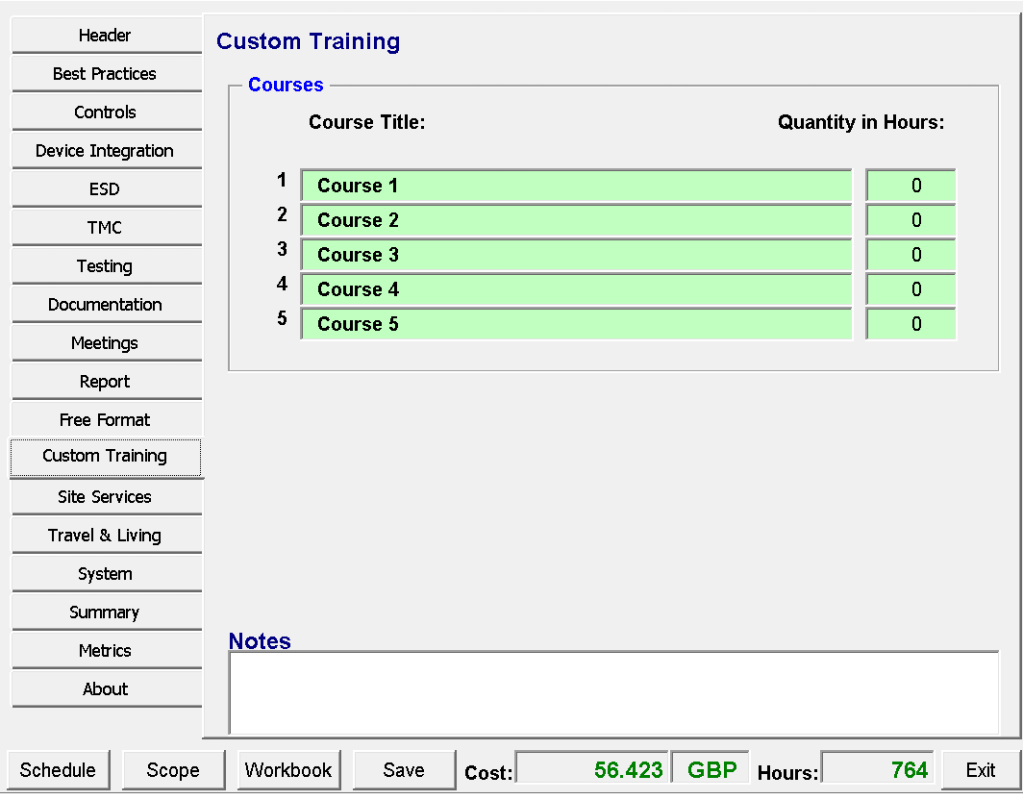Switch to Best Practices page
The height and width of the screenshot is (800, 1023).
[105, 74]
